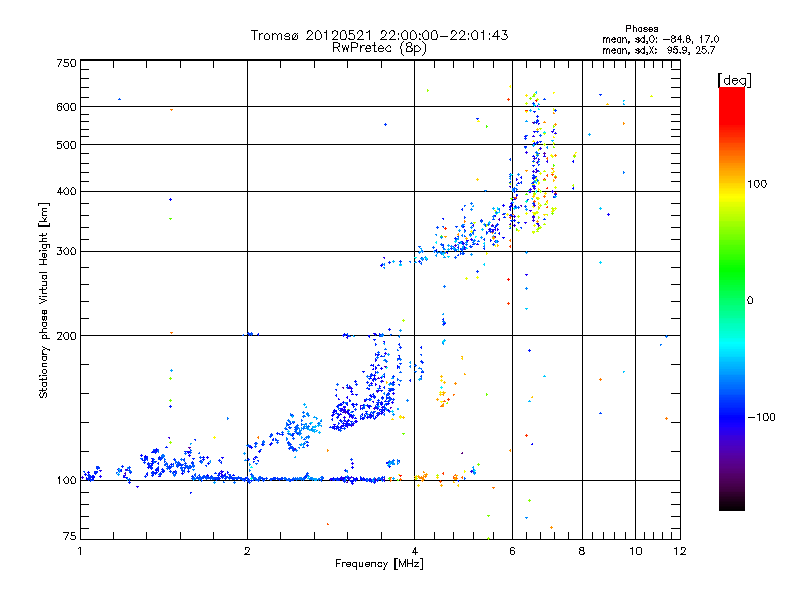Click the x-axis '2' tick label
Screen dimensions: 800x600
(247, 551)
